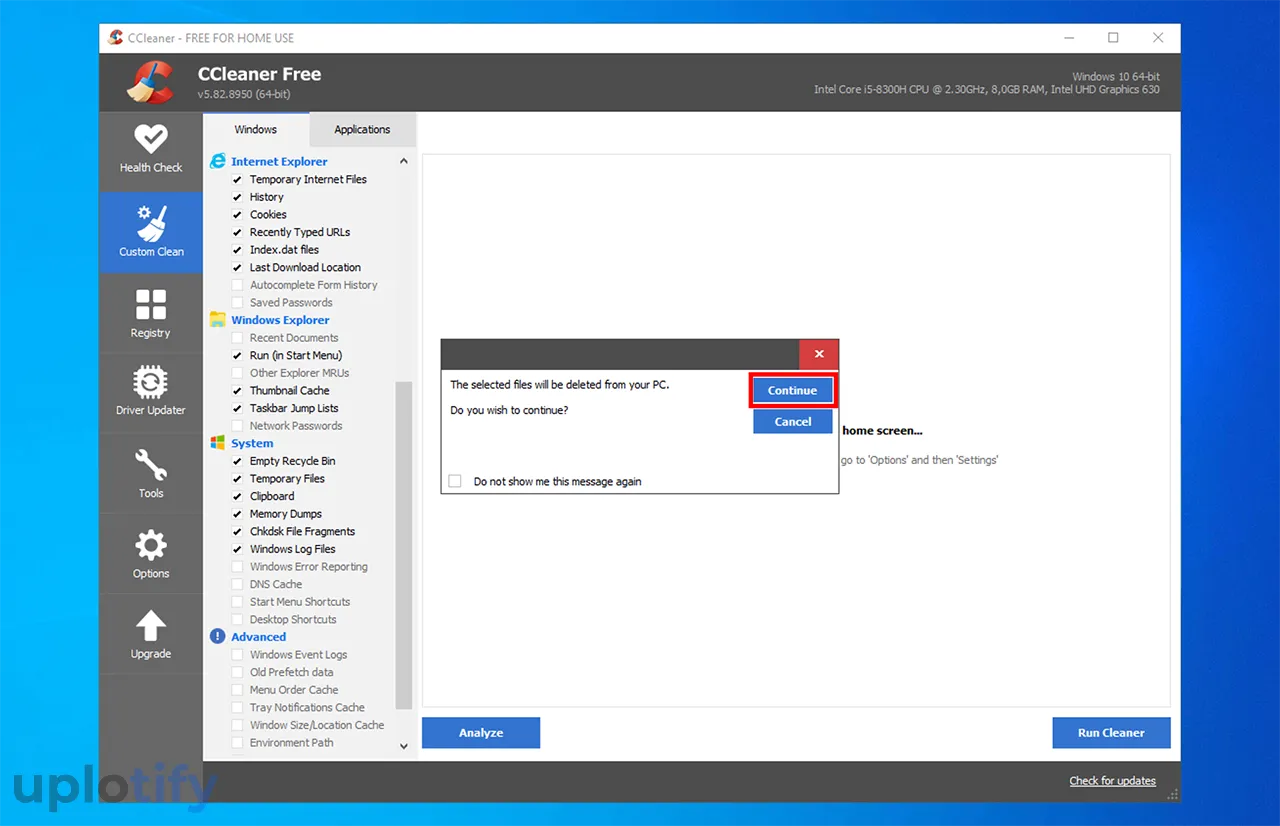Click Tray Notifications Cache entry
This screenshot has width=1280, height=826.
[307, 707]
